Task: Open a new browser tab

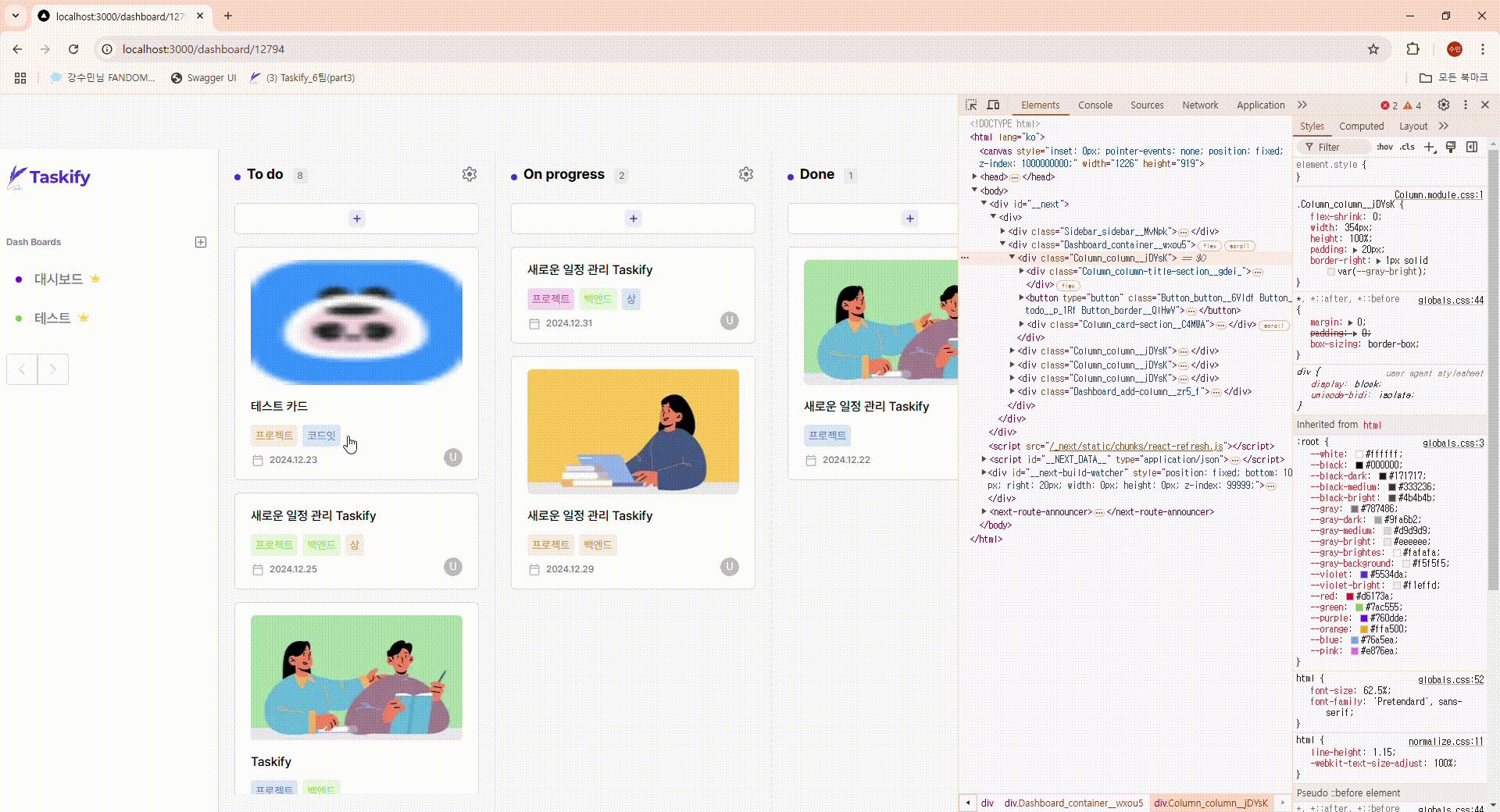Action: coord(228,16)
